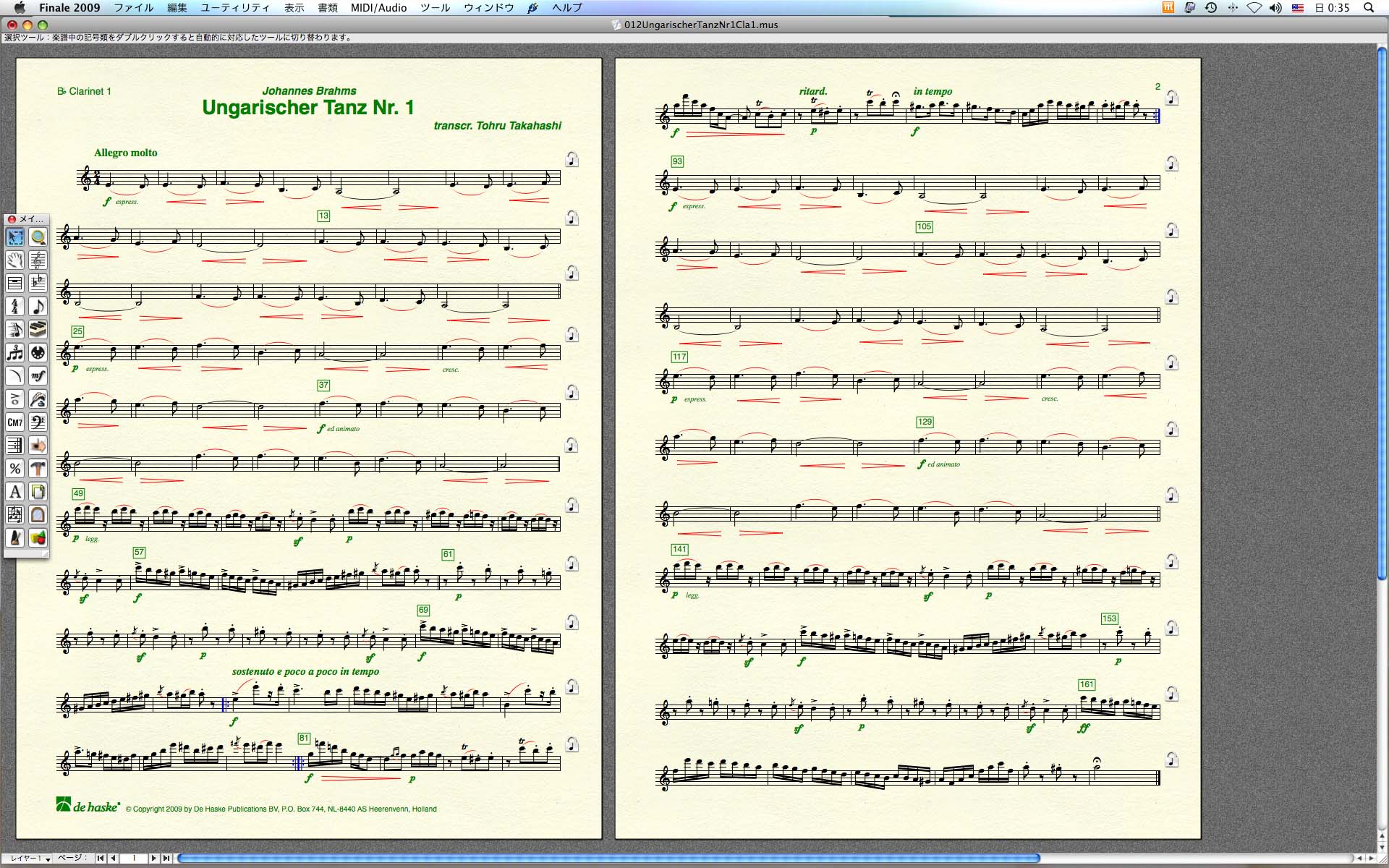Select the Expression mf tool
The height and width of the screenshot is (868, 1389).
click(38, 376)
